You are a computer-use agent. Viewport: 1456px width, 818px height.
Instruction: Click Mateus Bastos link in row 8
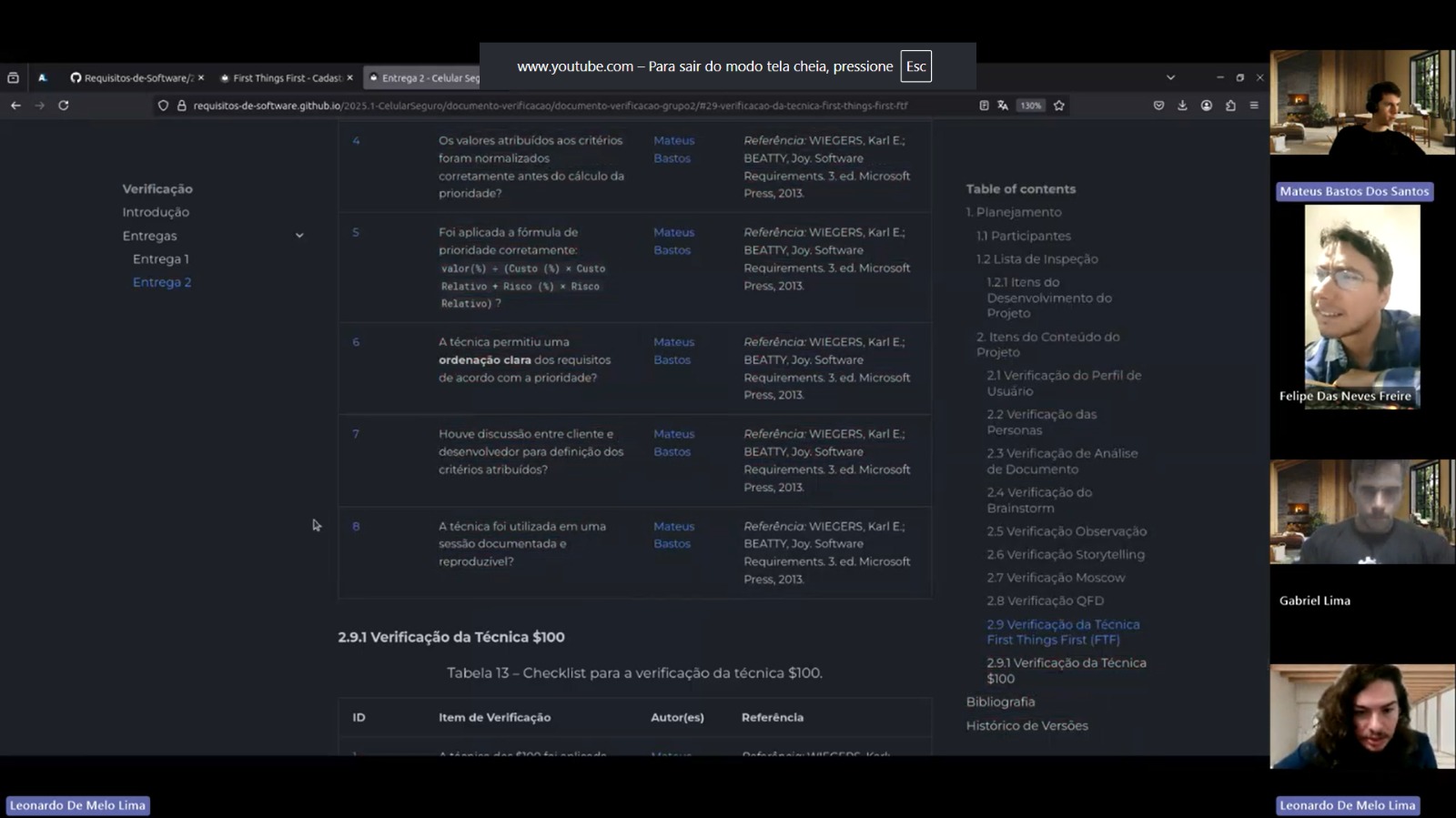pyautogui.click(x=673, y=535)
